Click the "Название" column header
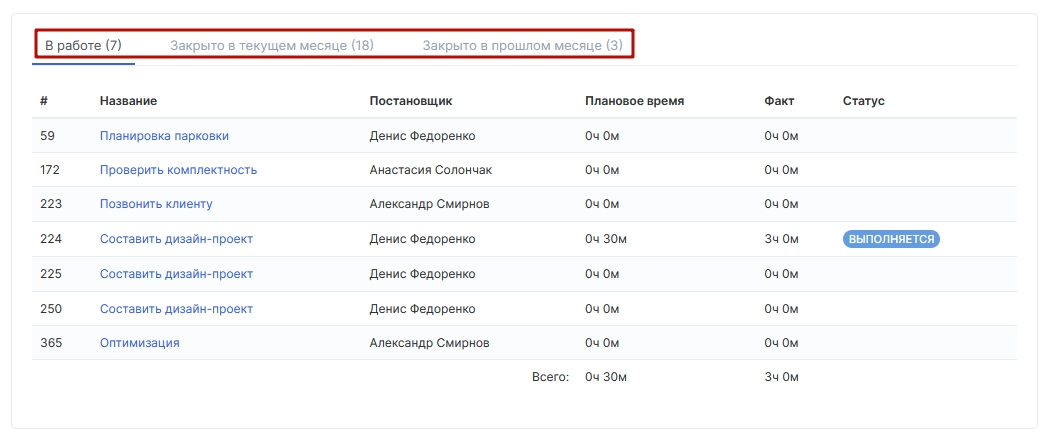Image resolution: width=1047 pixels, height=438 pixels. (128, 101)
